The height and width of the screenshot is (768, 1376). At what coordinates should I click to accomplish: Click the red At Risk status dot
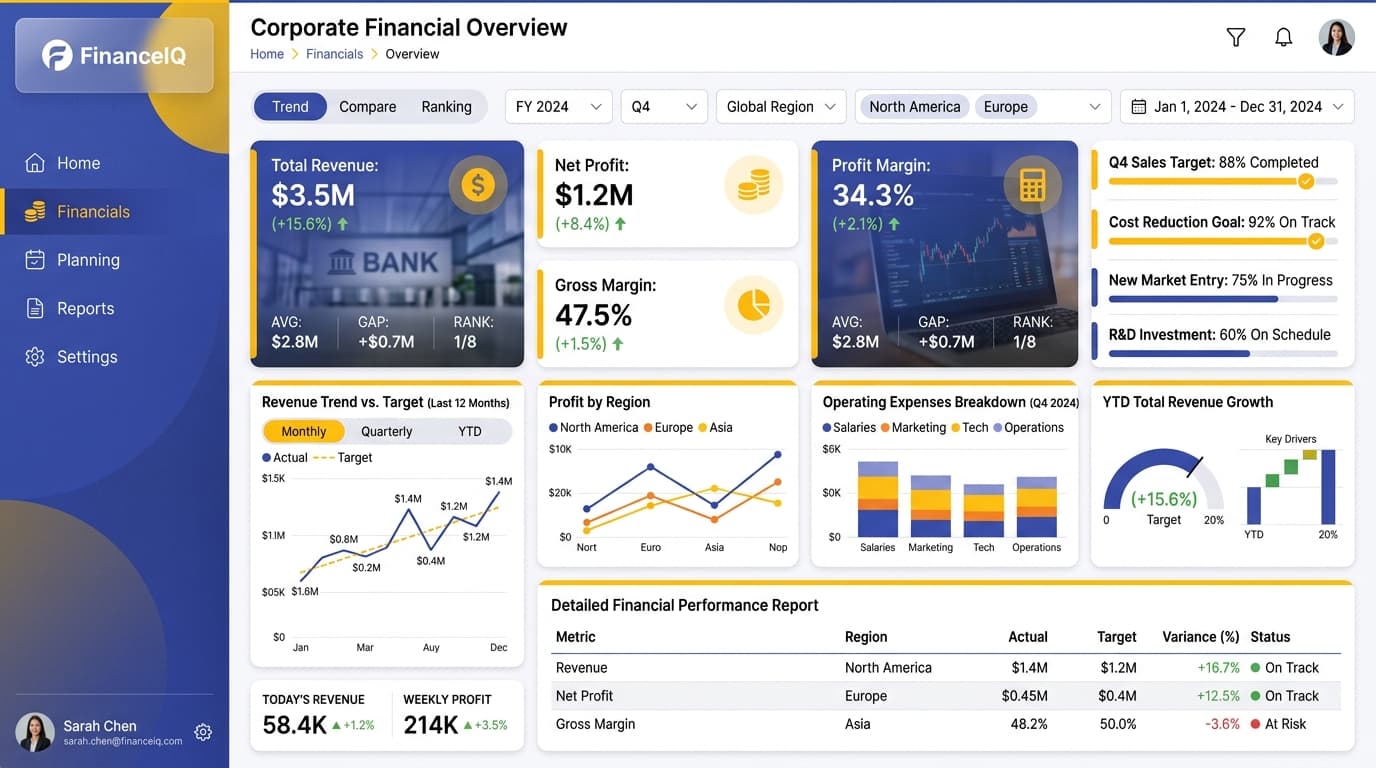click(1255, 724)
